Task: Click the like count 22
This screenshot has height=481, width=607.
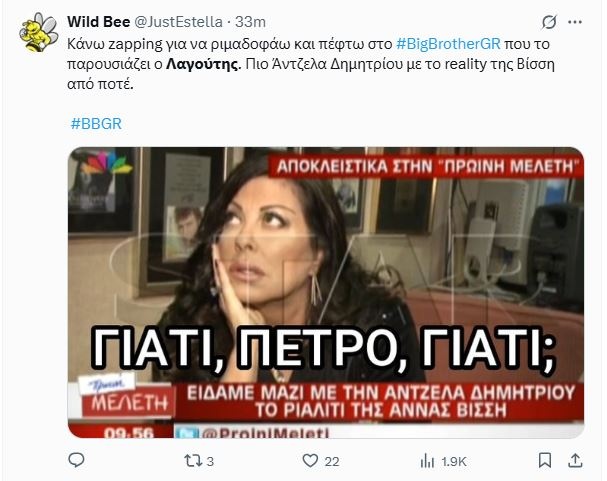Action: pyautogui.click(x=332, y=461)
